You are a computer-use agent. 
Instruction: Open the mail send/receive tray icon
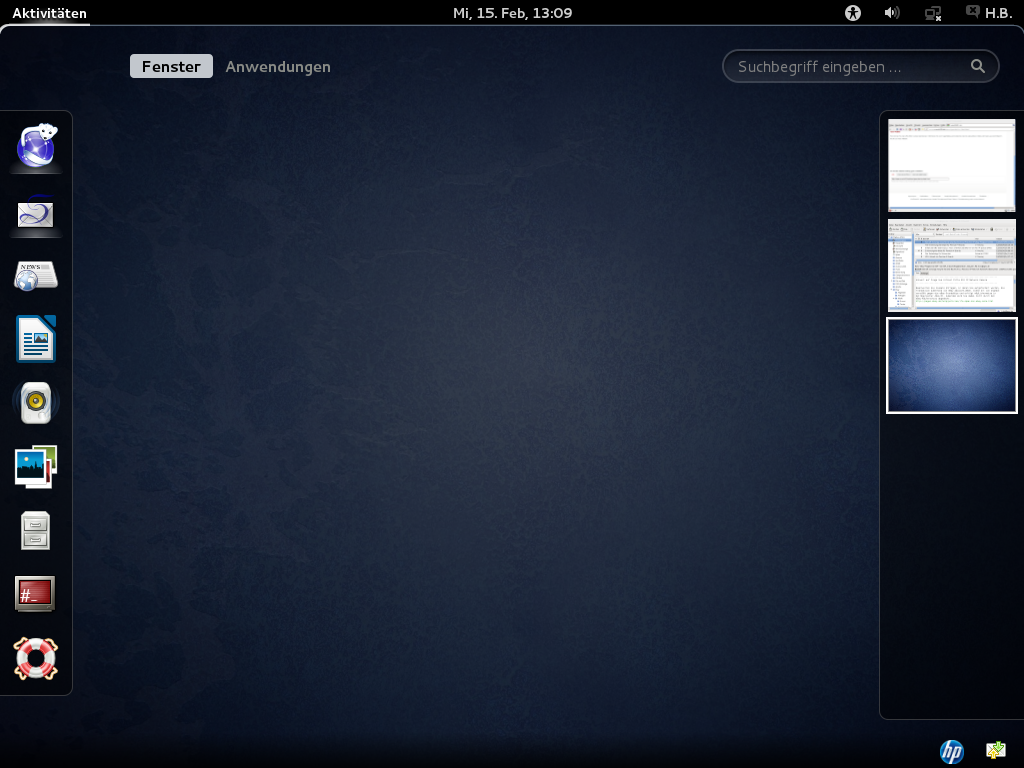click(x=995, y=750)
